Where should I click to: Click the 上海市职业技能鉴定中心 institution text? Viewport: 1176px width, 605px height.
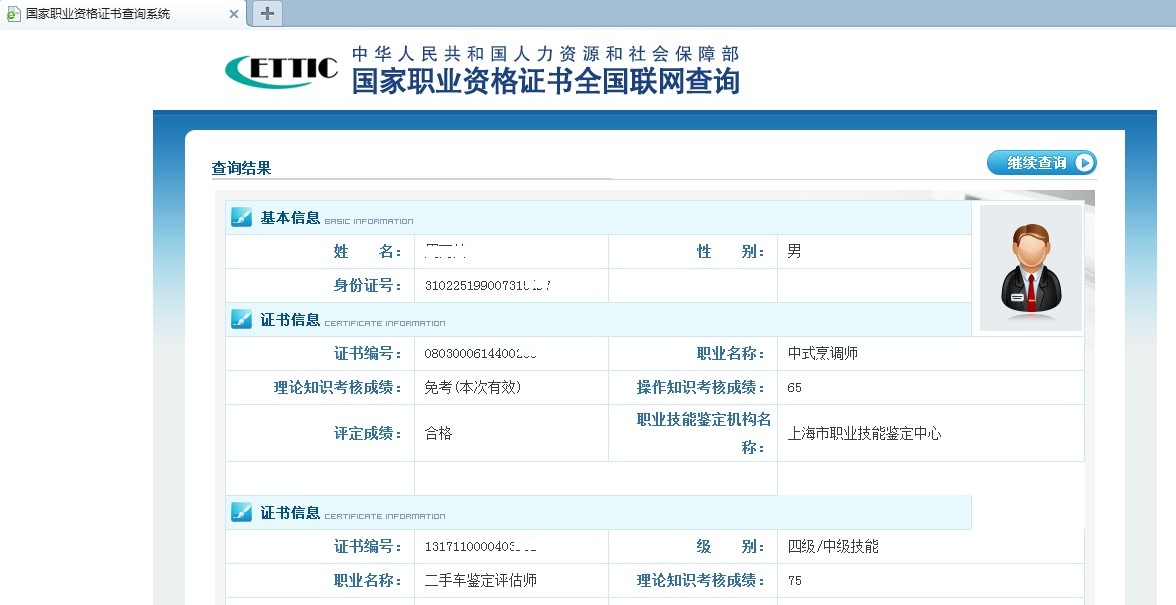point(864,434)
